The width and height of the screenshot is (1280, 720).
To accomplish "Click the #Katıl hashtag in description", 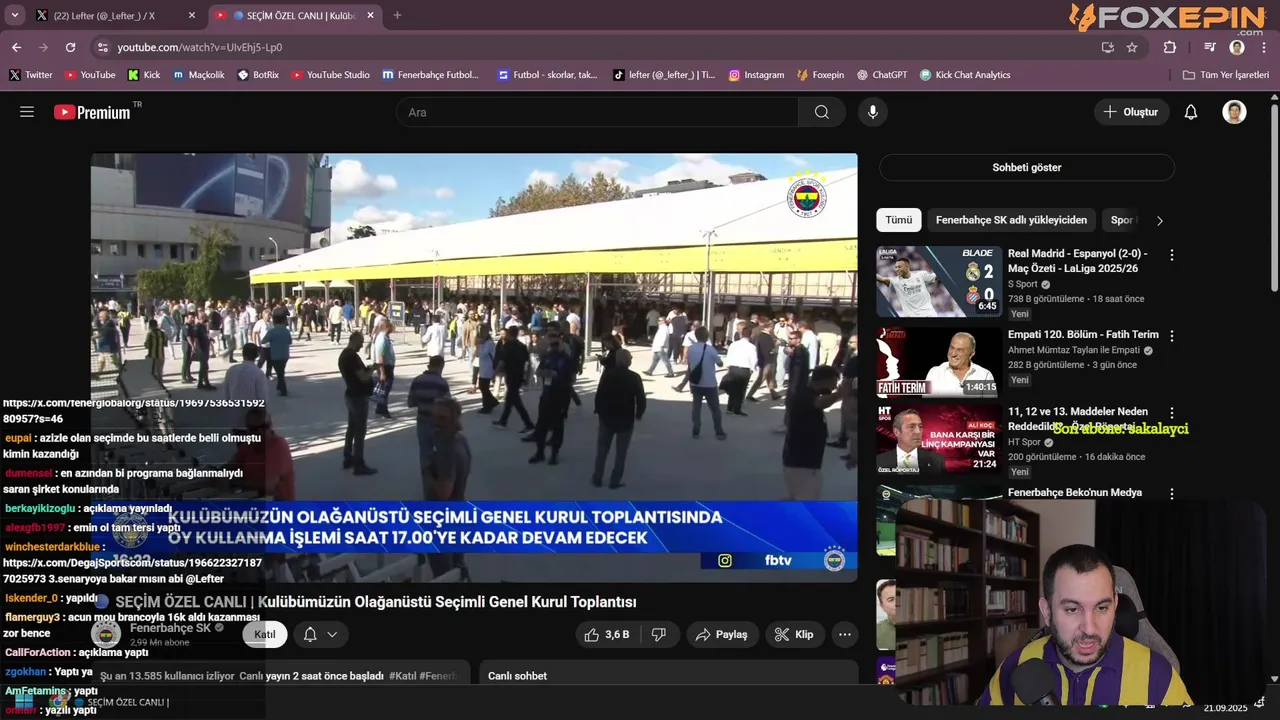I will (x=402, y=676).
